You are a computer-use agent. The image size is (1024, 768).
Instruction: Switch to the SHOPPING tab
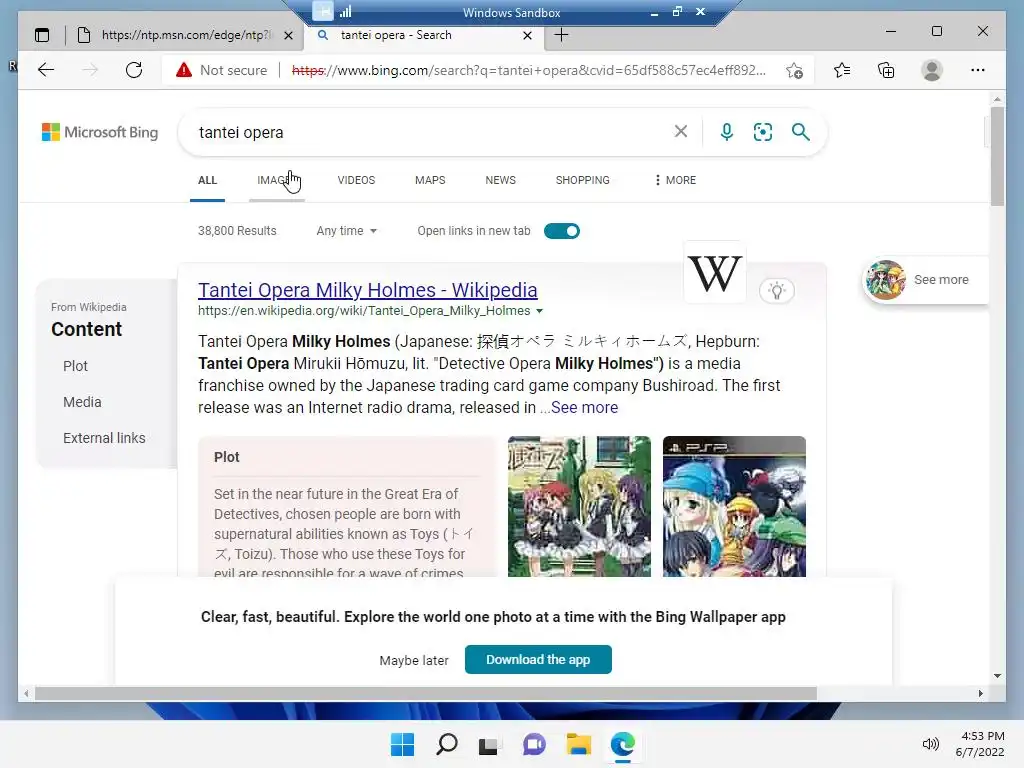pyautogui.click(x=583, y=180)
